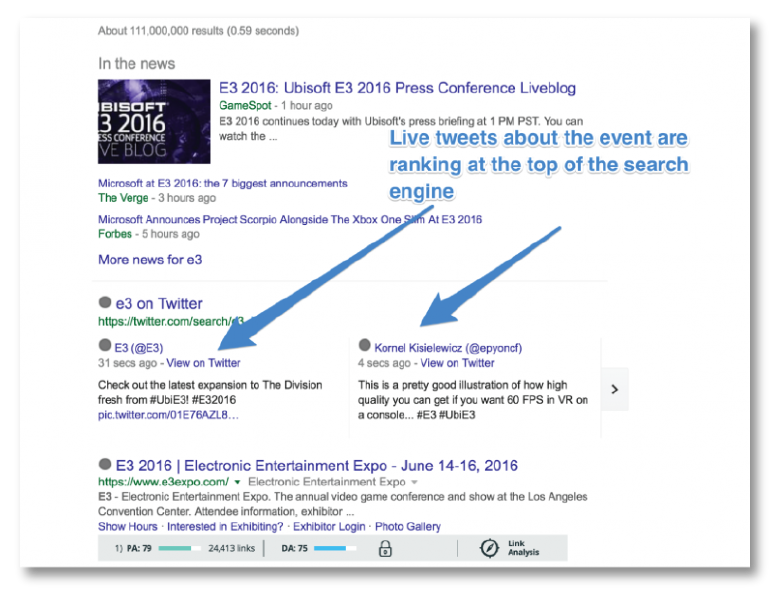Viewport: 770px width, 596px height.
Task: Expand the gray arrow after Electronic Entertainment Expo
Action: [414, 482]
